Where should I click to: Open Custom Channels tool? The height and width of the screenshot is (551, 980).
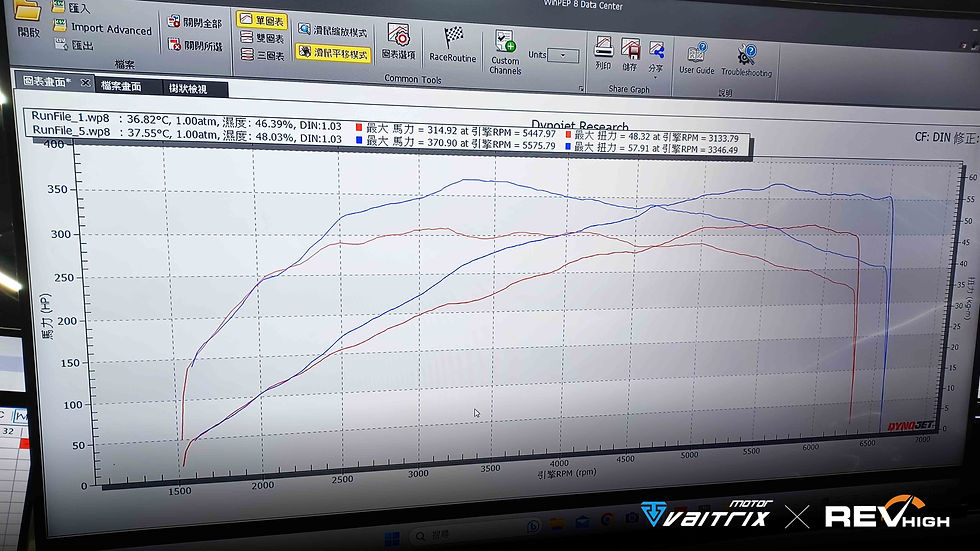point(505,52)
